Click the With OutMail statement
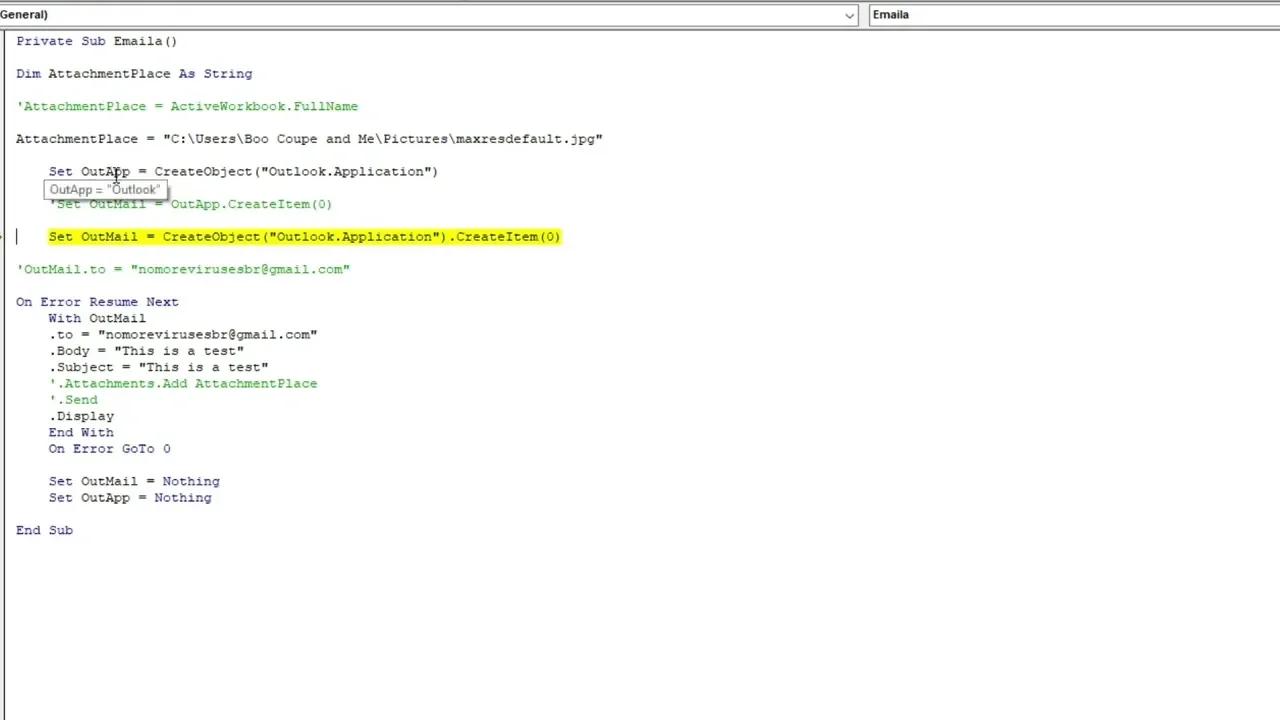 (x=97, y=318)
